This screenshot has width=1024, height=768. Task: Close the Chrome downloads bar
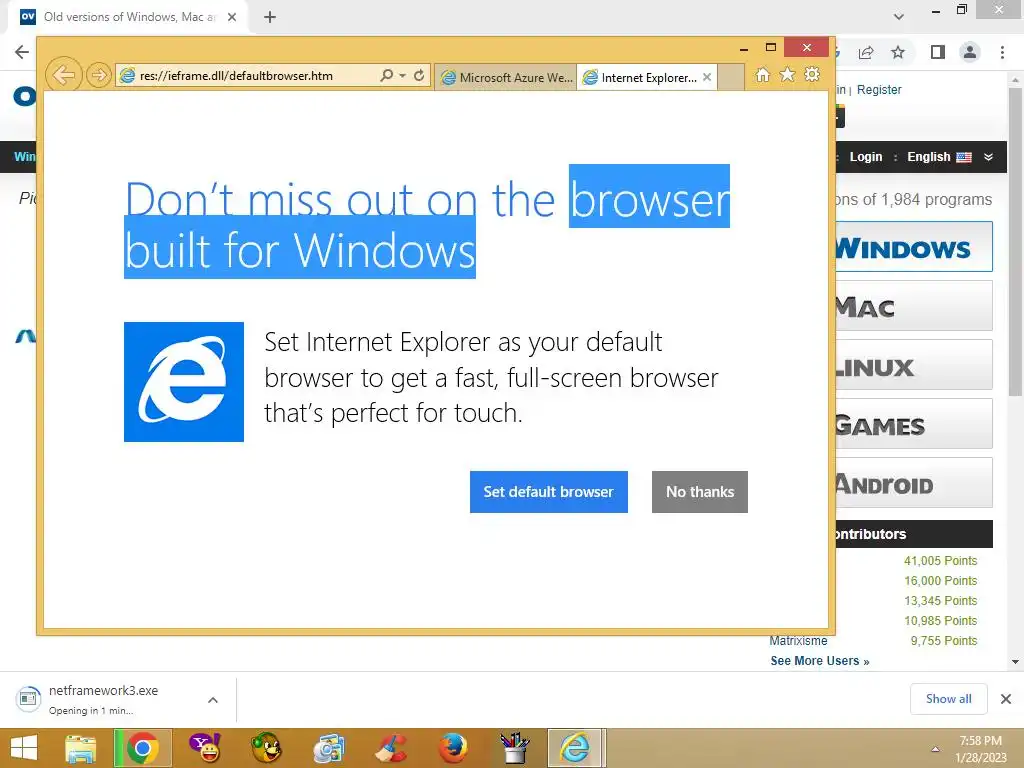[x=1006, y=699]
